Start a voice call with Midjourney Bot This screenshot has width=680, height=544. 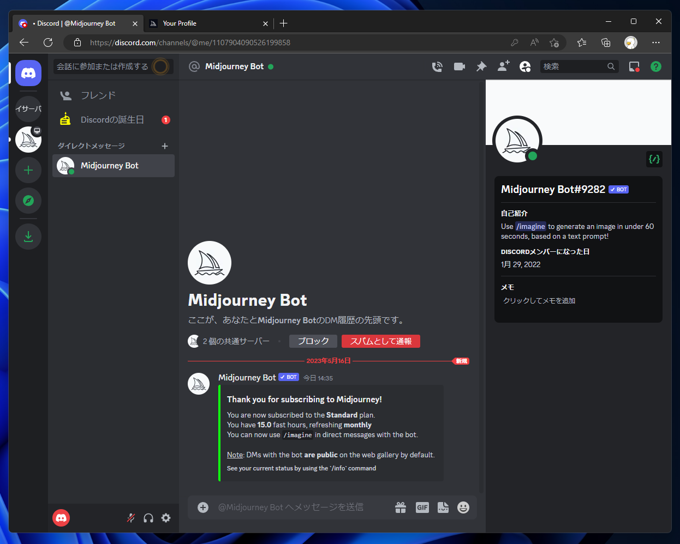437,66
